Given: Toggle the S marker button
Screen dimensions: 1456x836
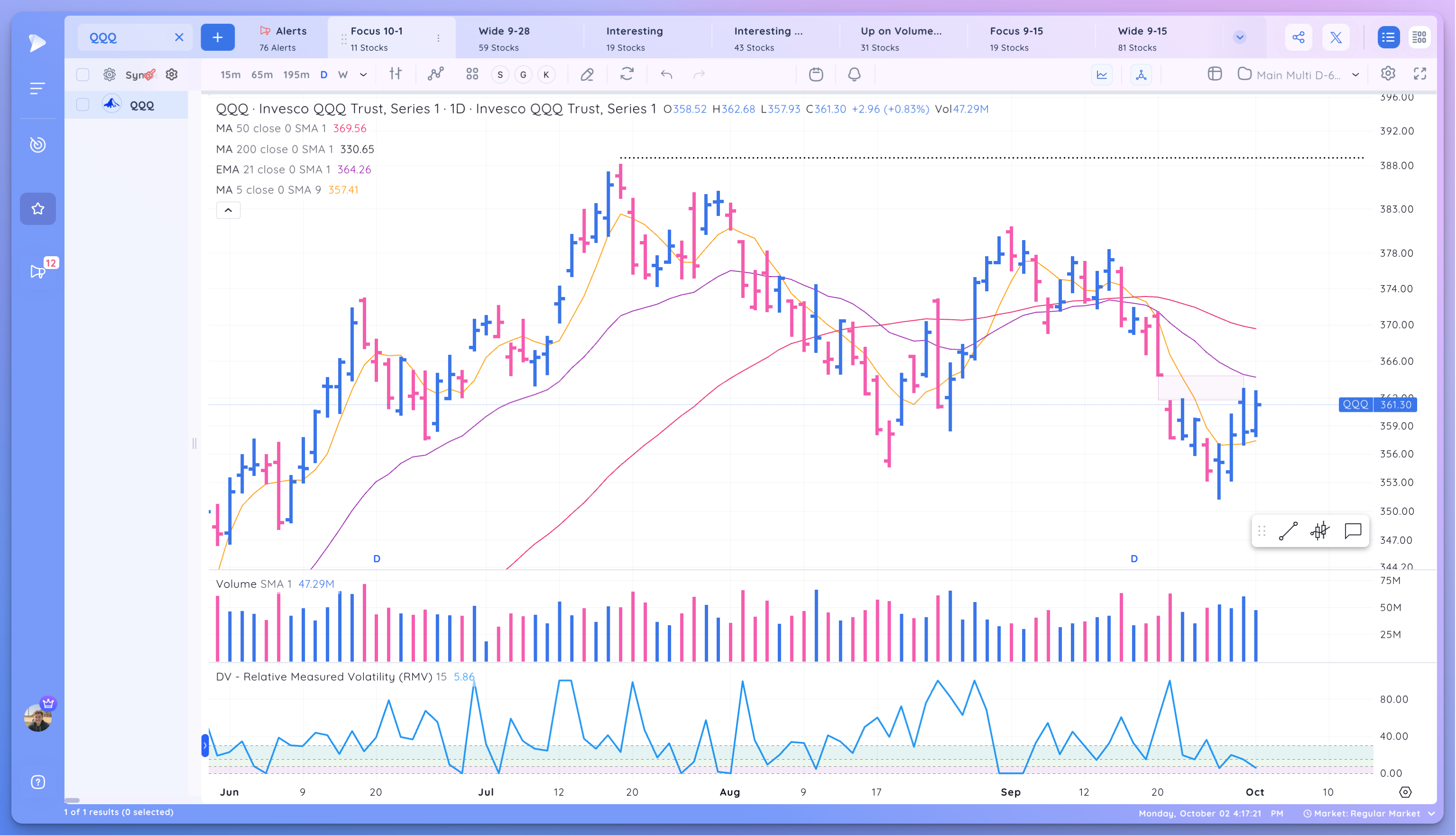Looking at the screenshot, I should [500, 74].
